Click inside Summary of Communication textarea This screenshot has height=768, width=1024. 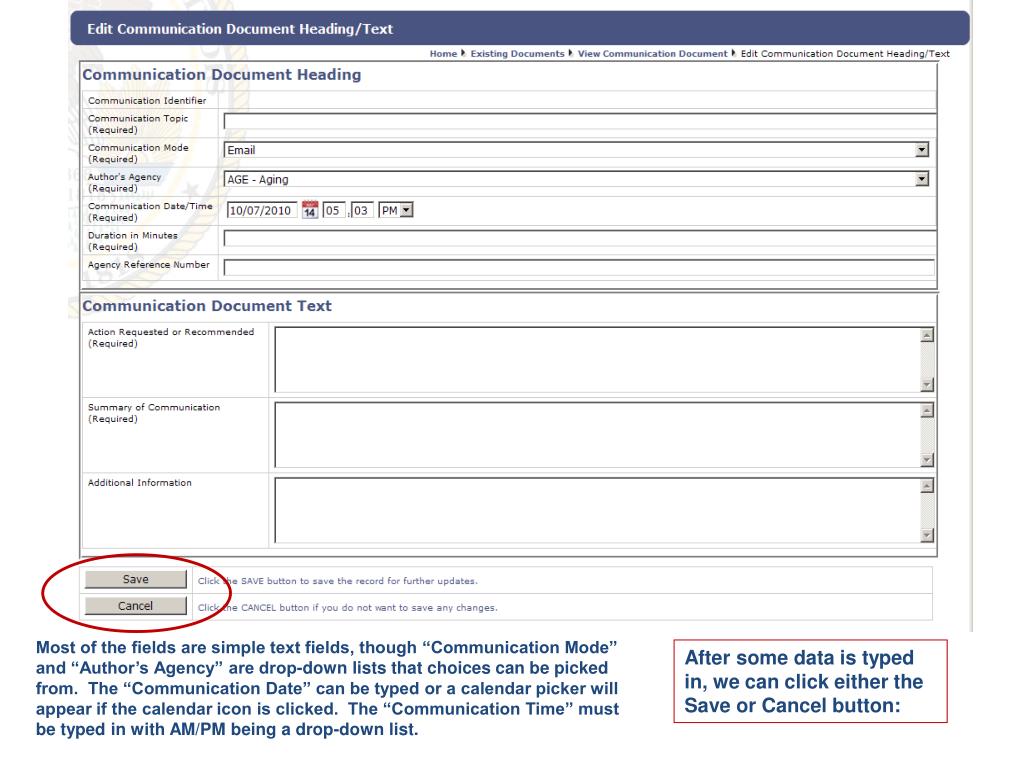(598, 435)
